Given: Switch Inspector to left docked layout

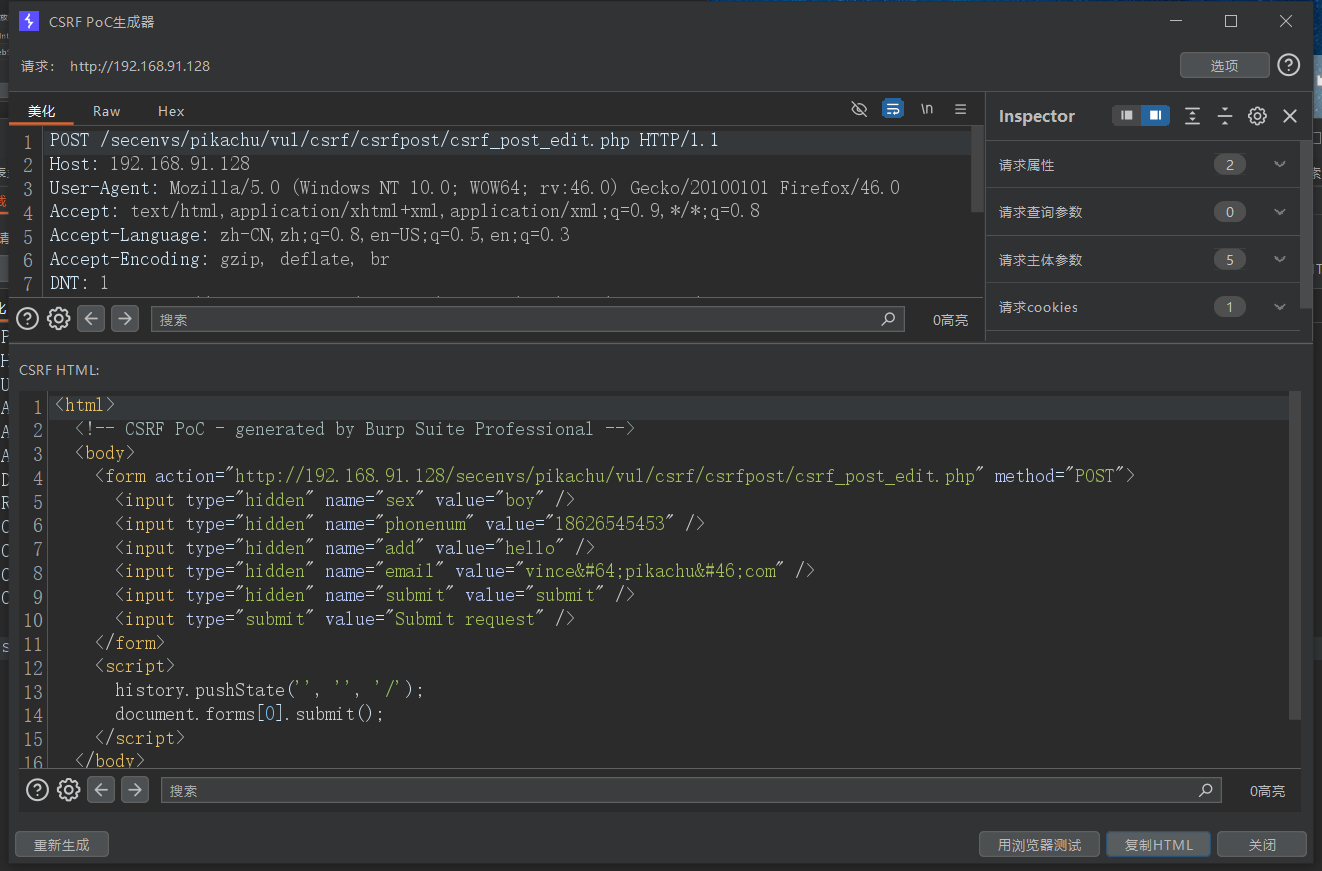Looking at the screenshot, I should coord(1127,116).
